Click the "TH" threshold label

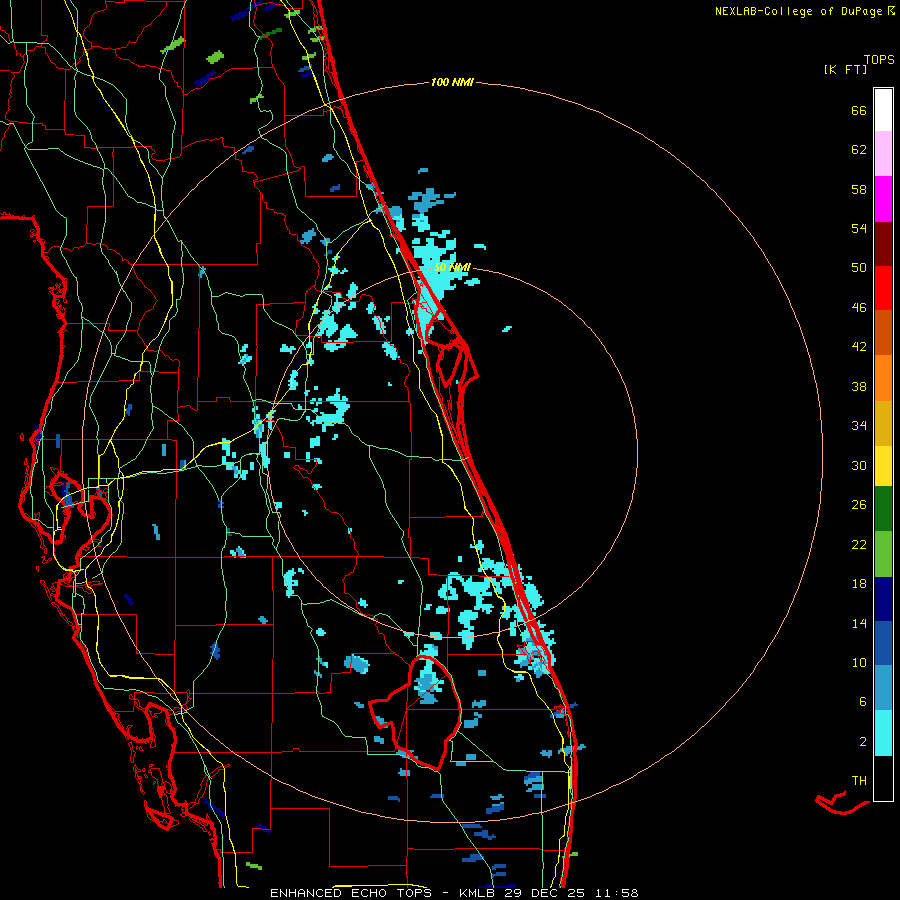pyautogui.click(x=859, y=781)
